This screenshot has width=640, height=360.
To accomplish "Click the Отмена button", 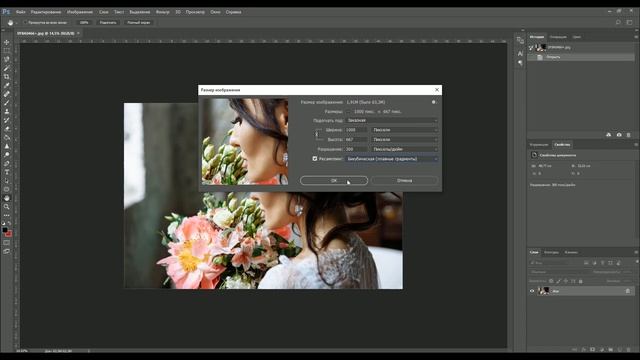I will [404, 180].
